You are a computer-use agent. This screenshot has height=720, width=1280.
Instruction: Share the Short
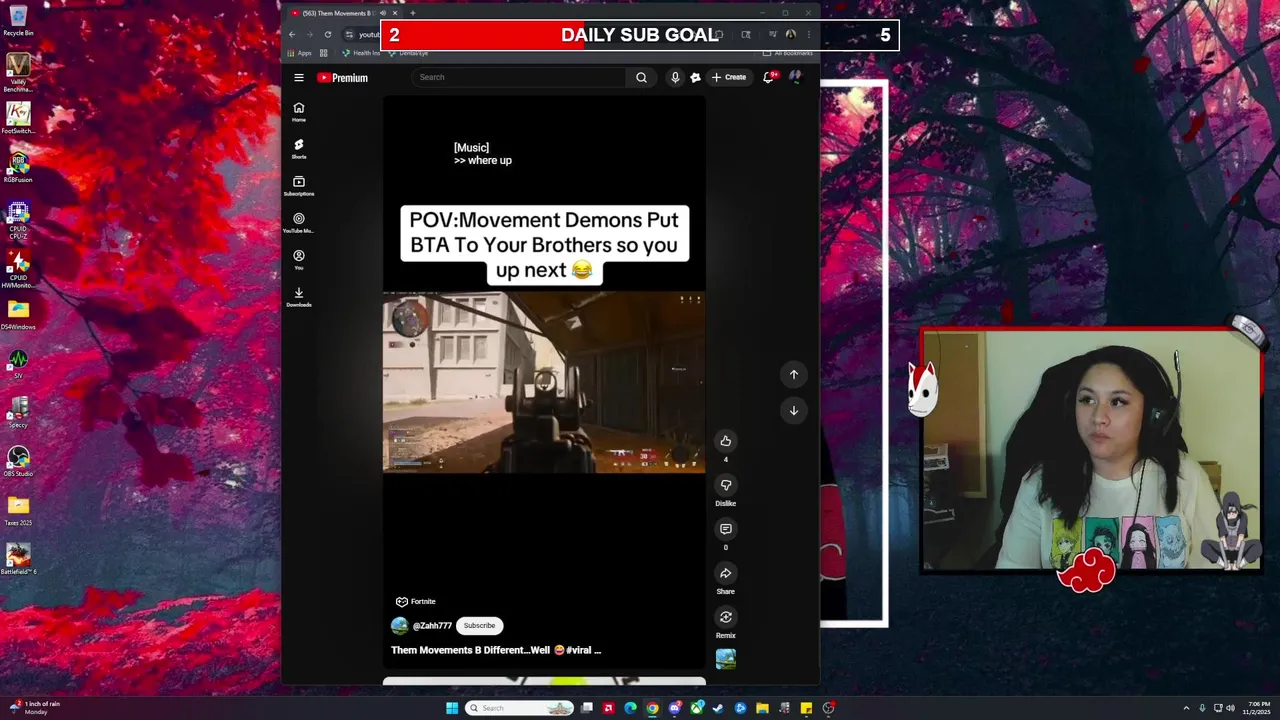pos(726,573)
